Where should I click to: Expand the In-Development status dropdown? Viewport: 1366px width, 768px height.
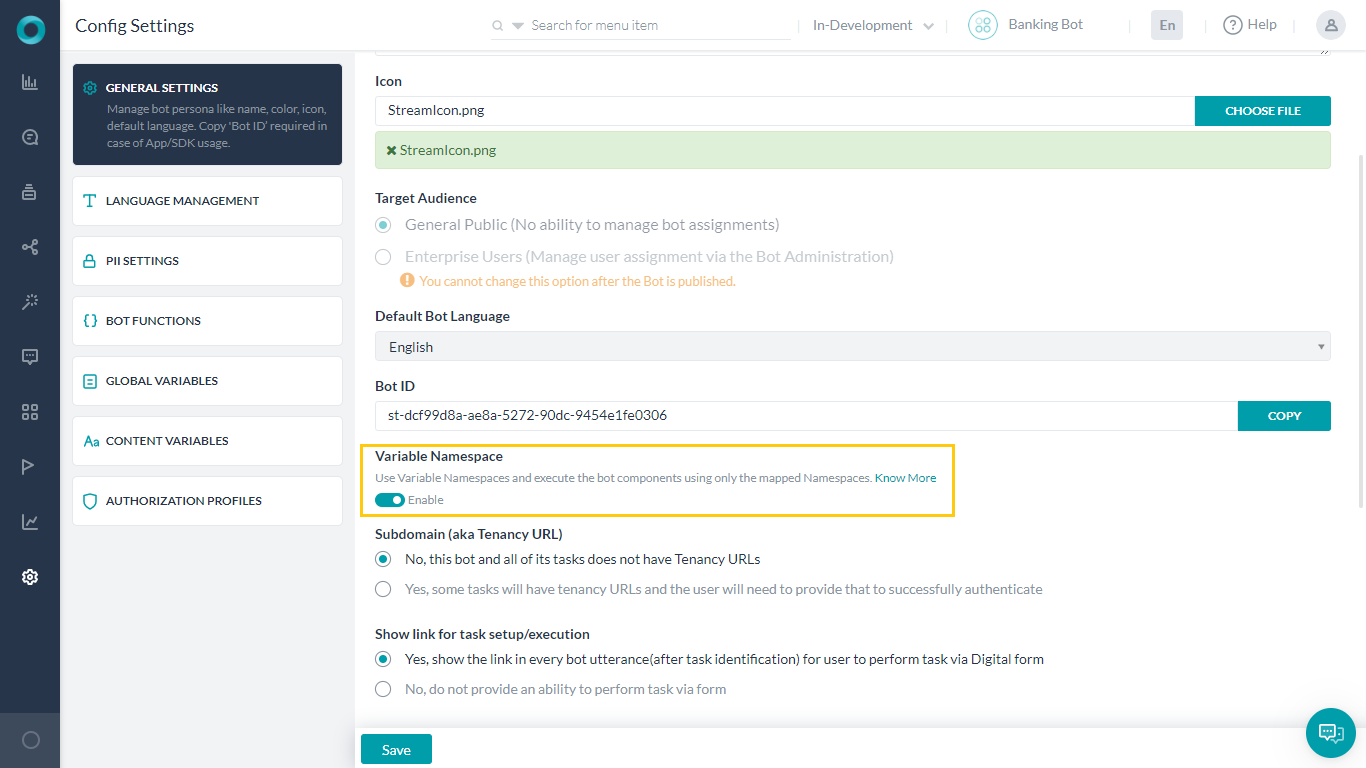(870, 24)
